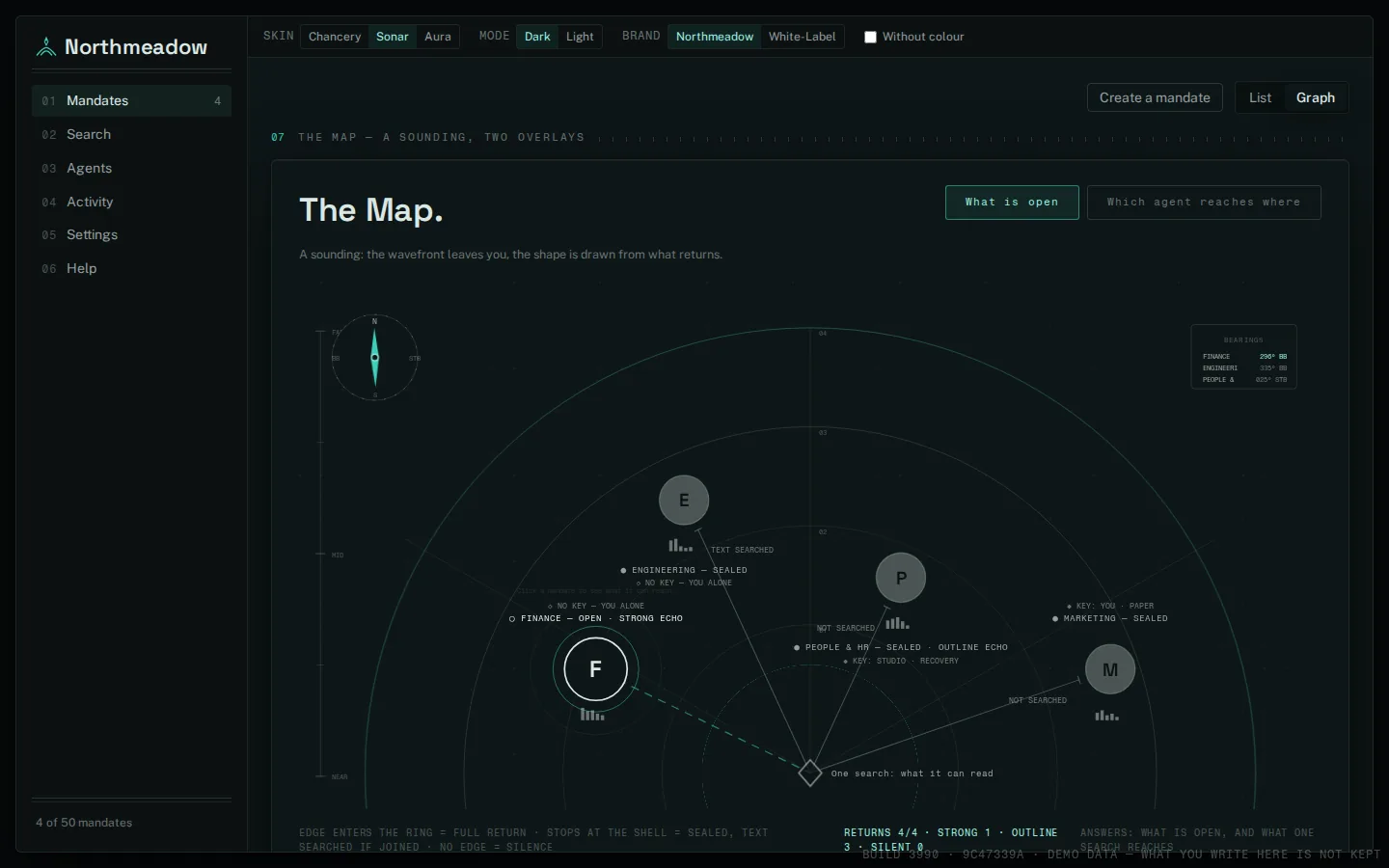1389x868 pixels.
Task: Choose the Sonar skin option
Action: (393, 37)
